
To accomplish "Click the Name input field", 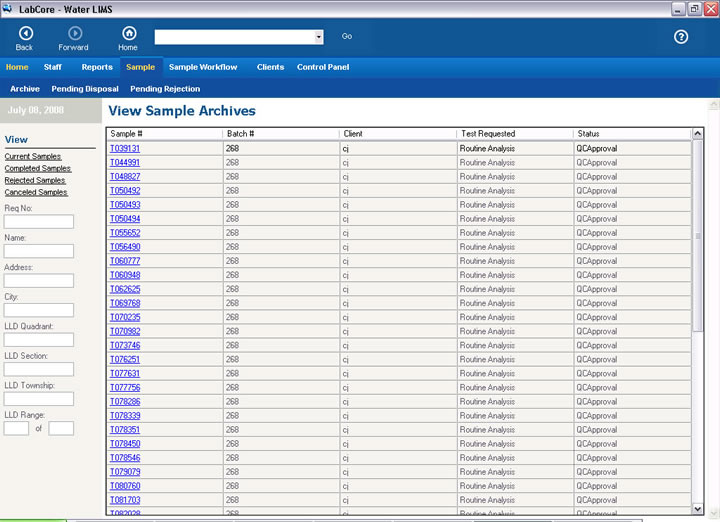I will click(39, 251).
